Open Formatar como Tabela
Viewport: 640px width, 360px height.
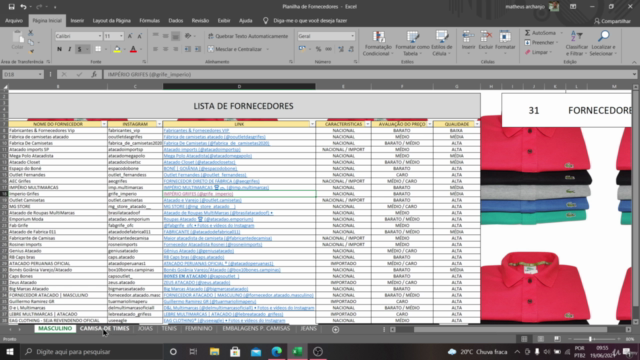(x=412, y=44)
